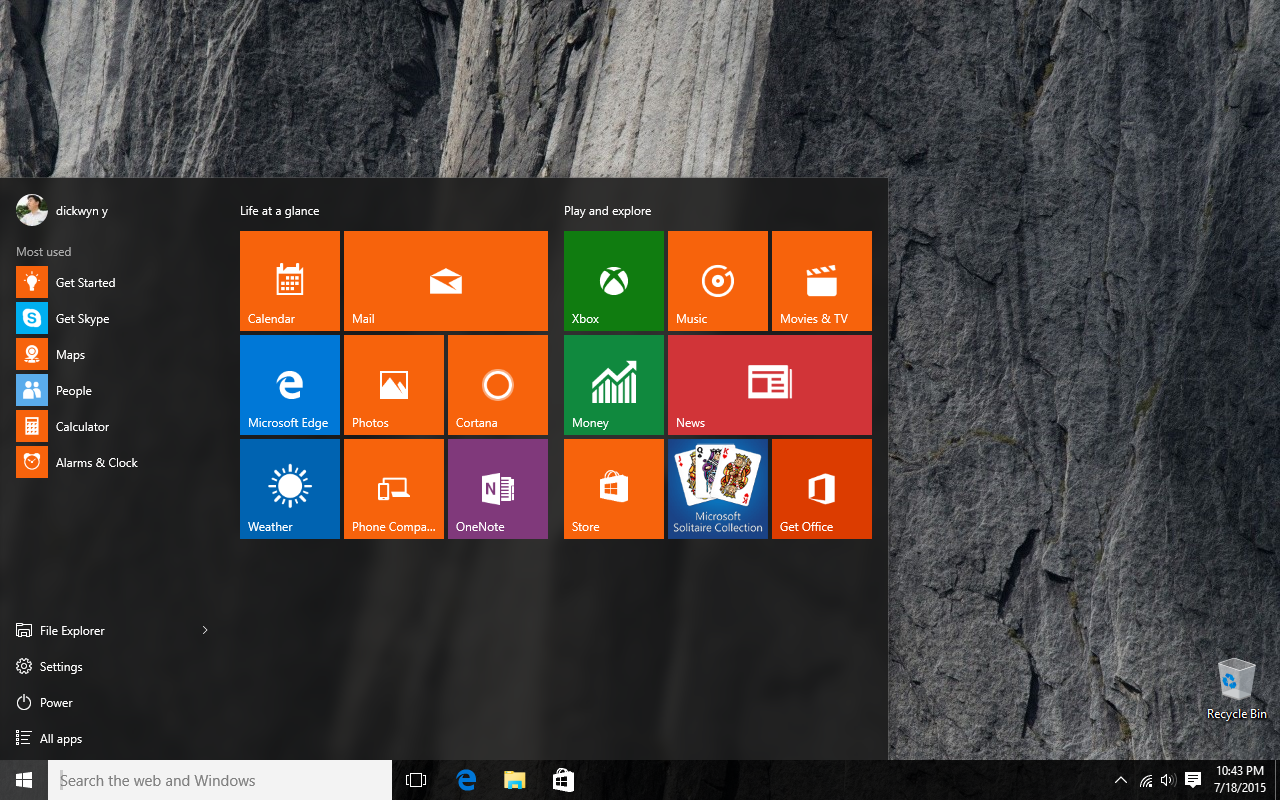Open the Phone Companion tile
Screen dimensions: 1280x800
(394, 489)
